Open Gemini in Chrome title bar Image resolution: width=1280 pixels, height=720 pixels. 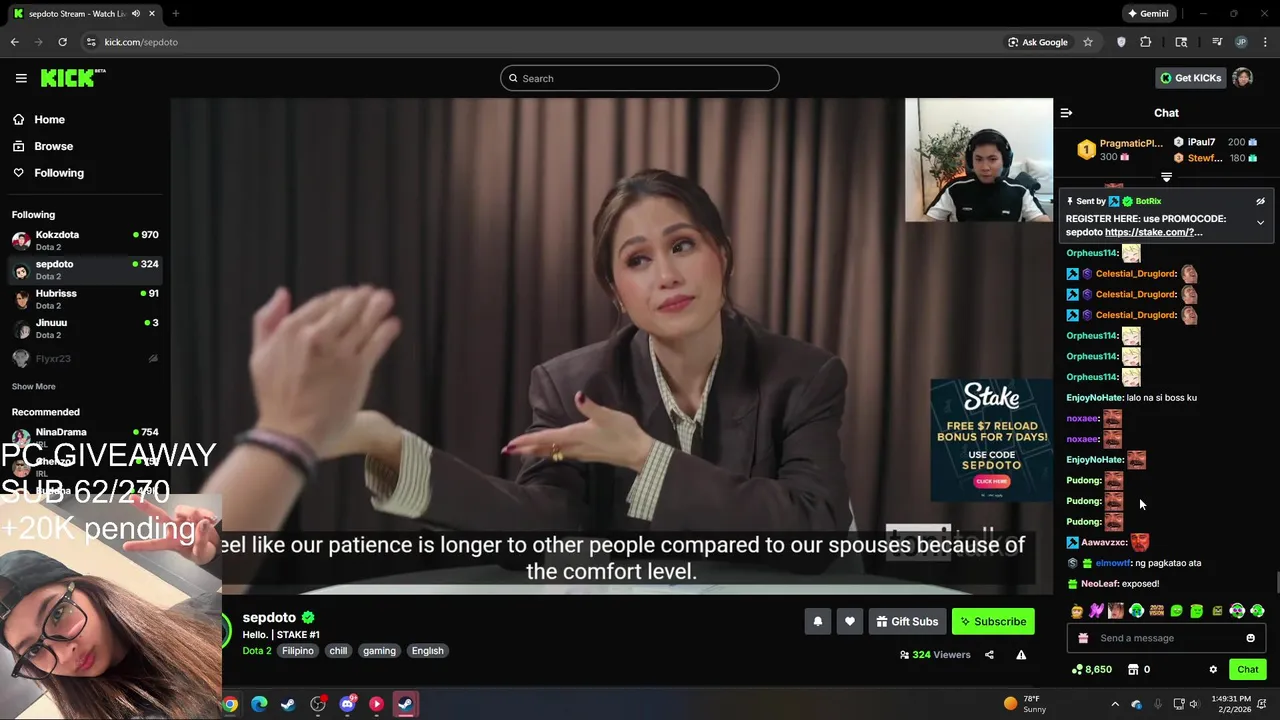click(1148, 14)
